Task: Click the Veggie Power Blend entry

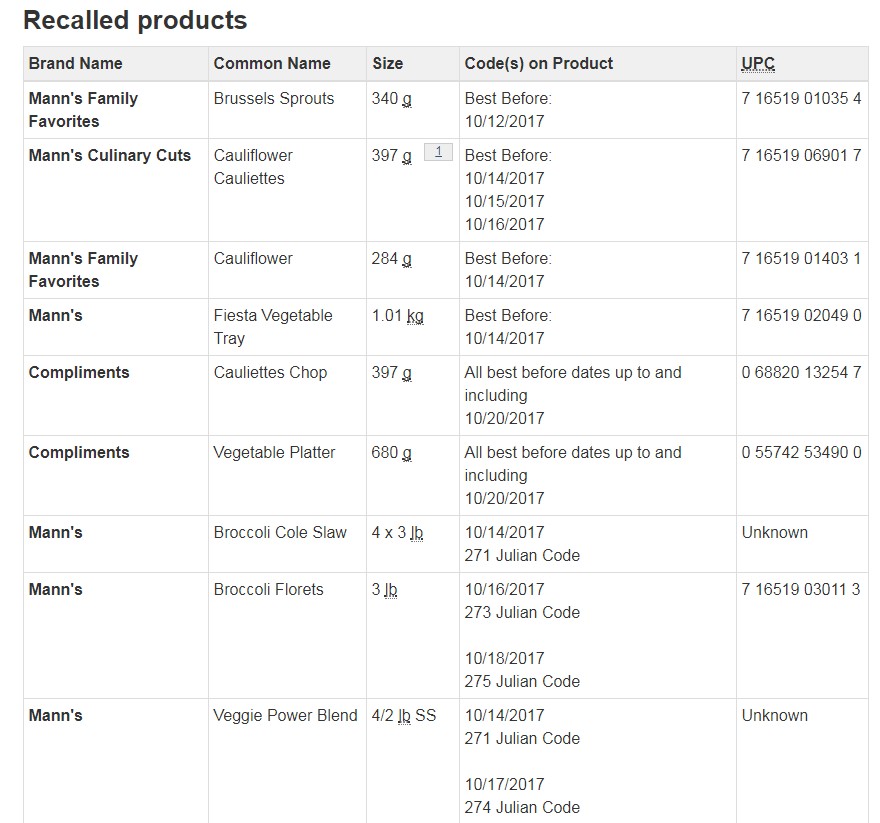Action: click(285, 715)
